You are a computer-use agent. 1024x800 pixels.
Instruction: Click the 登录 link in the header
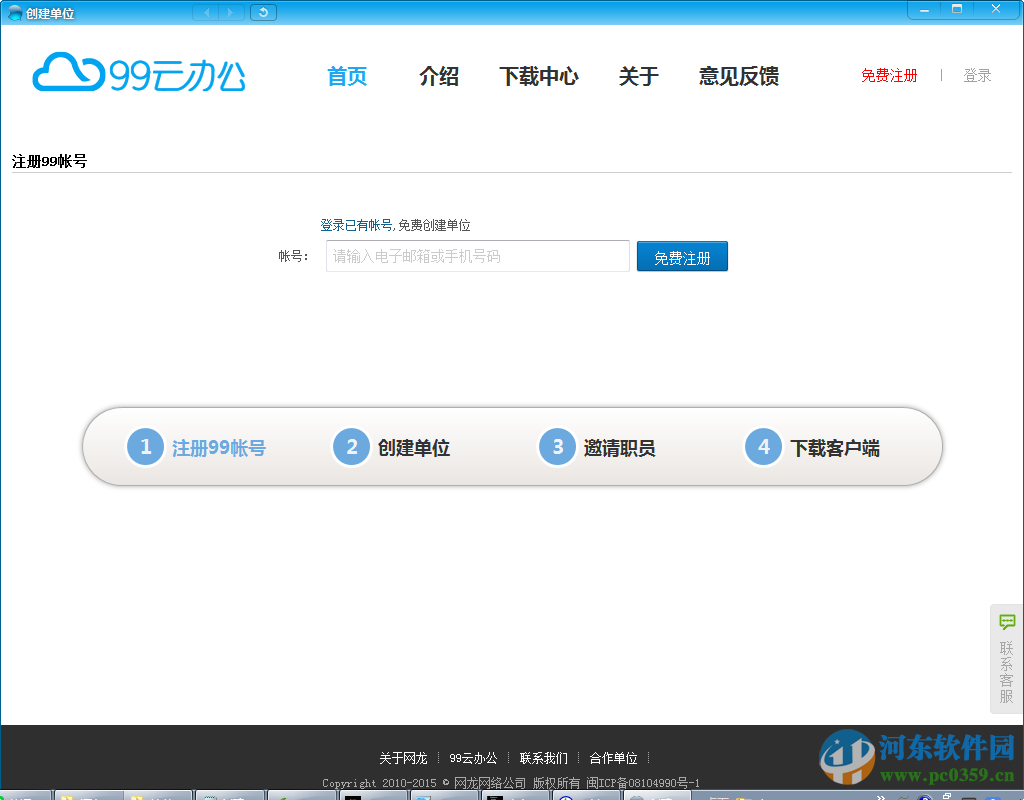coord(977,76)
